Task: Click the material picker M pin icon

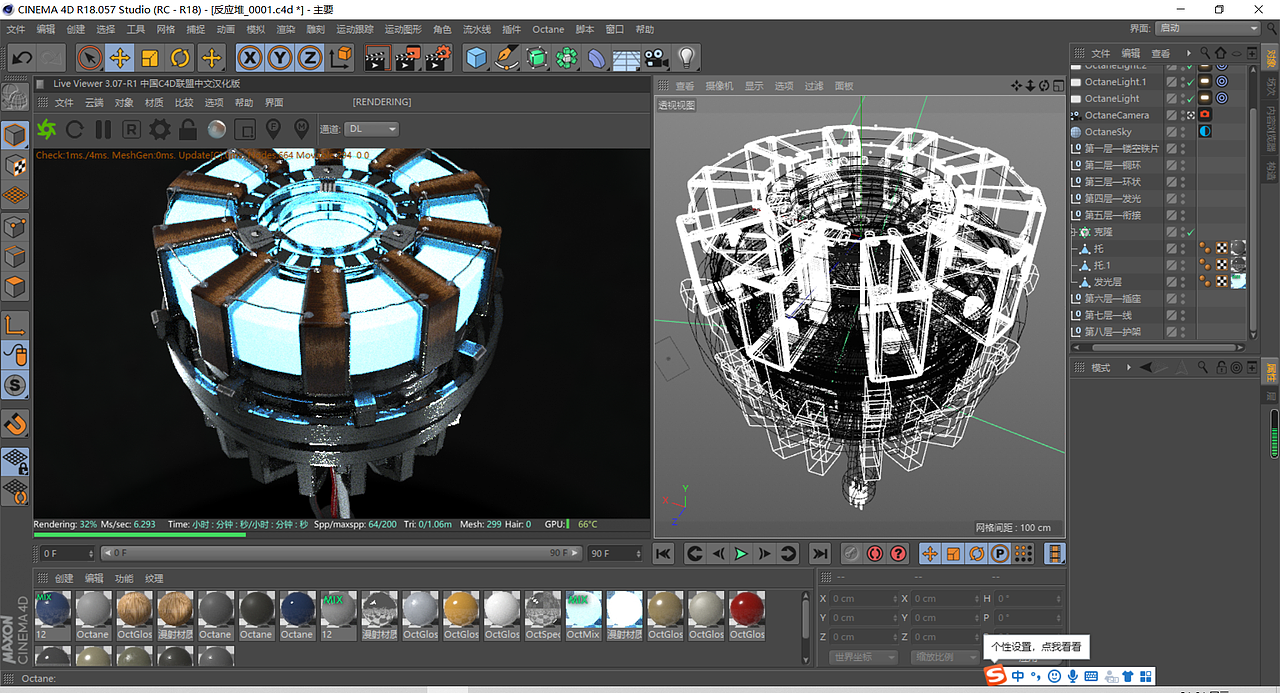Action: point(301,129)
